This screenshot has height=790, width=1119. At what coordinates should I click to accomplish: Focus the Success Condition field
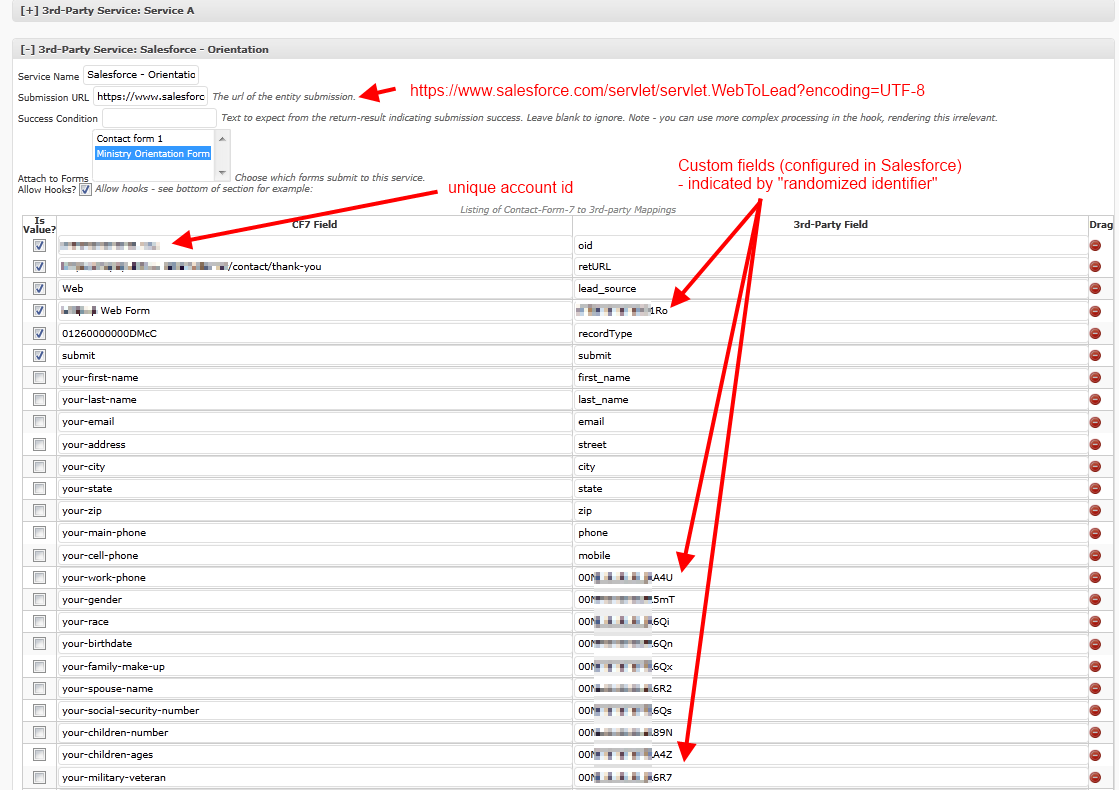click(159, 118)
